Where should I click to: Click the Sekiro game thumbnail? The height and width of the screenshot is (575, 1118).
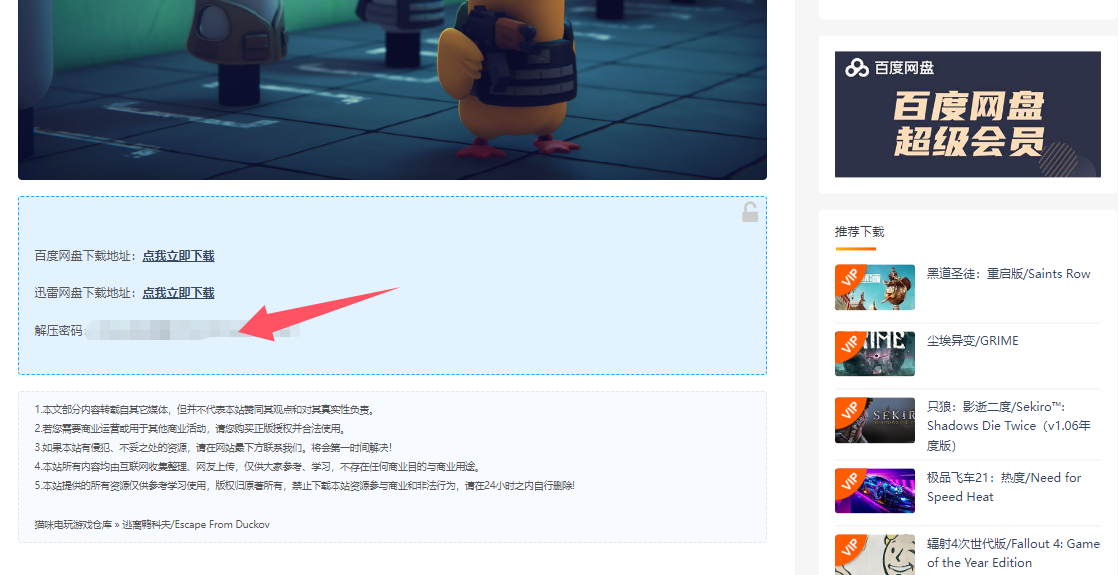pos(874,420)
